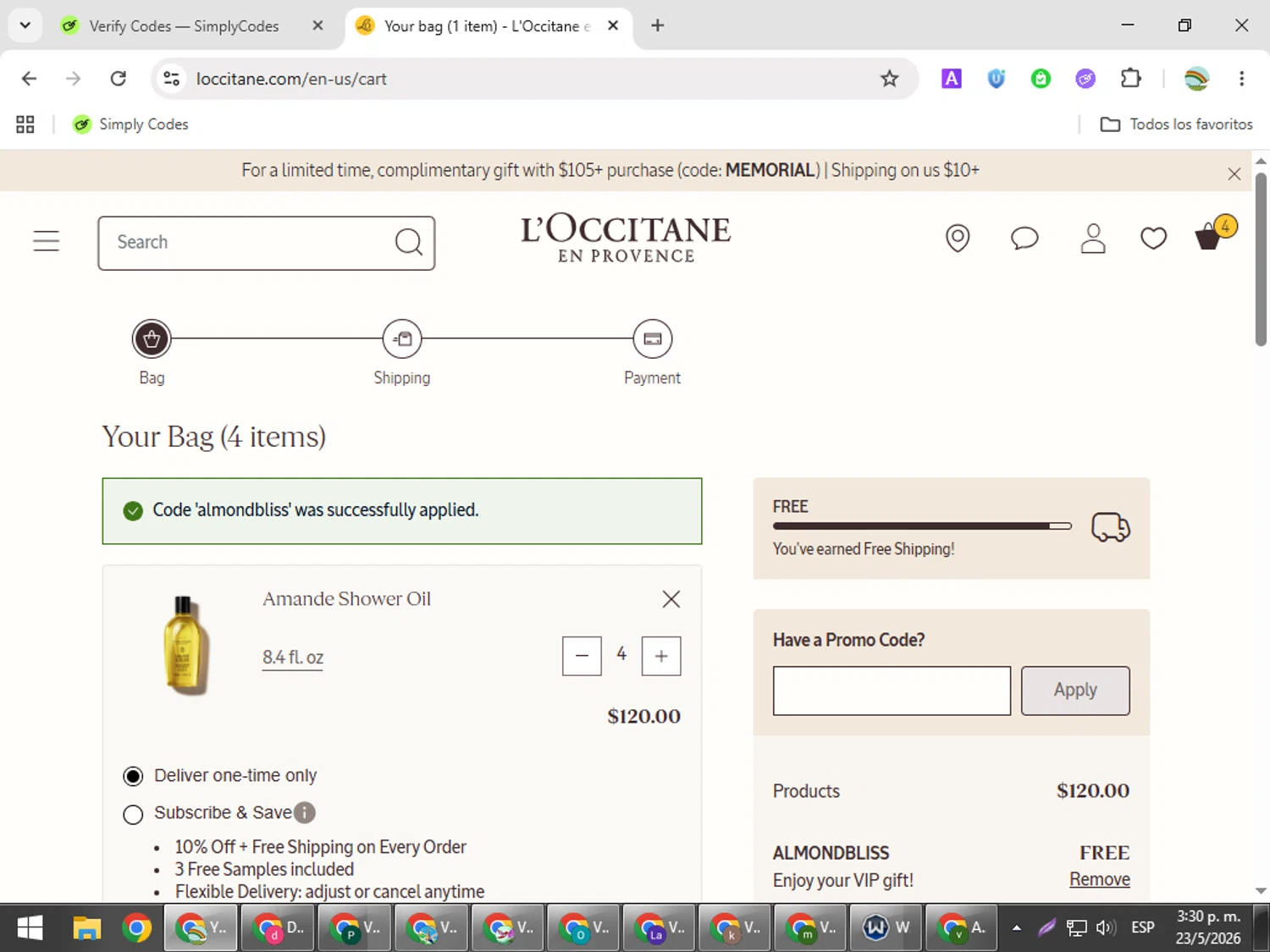
Task: Click the delivery truck icon
Action: 1111,527
